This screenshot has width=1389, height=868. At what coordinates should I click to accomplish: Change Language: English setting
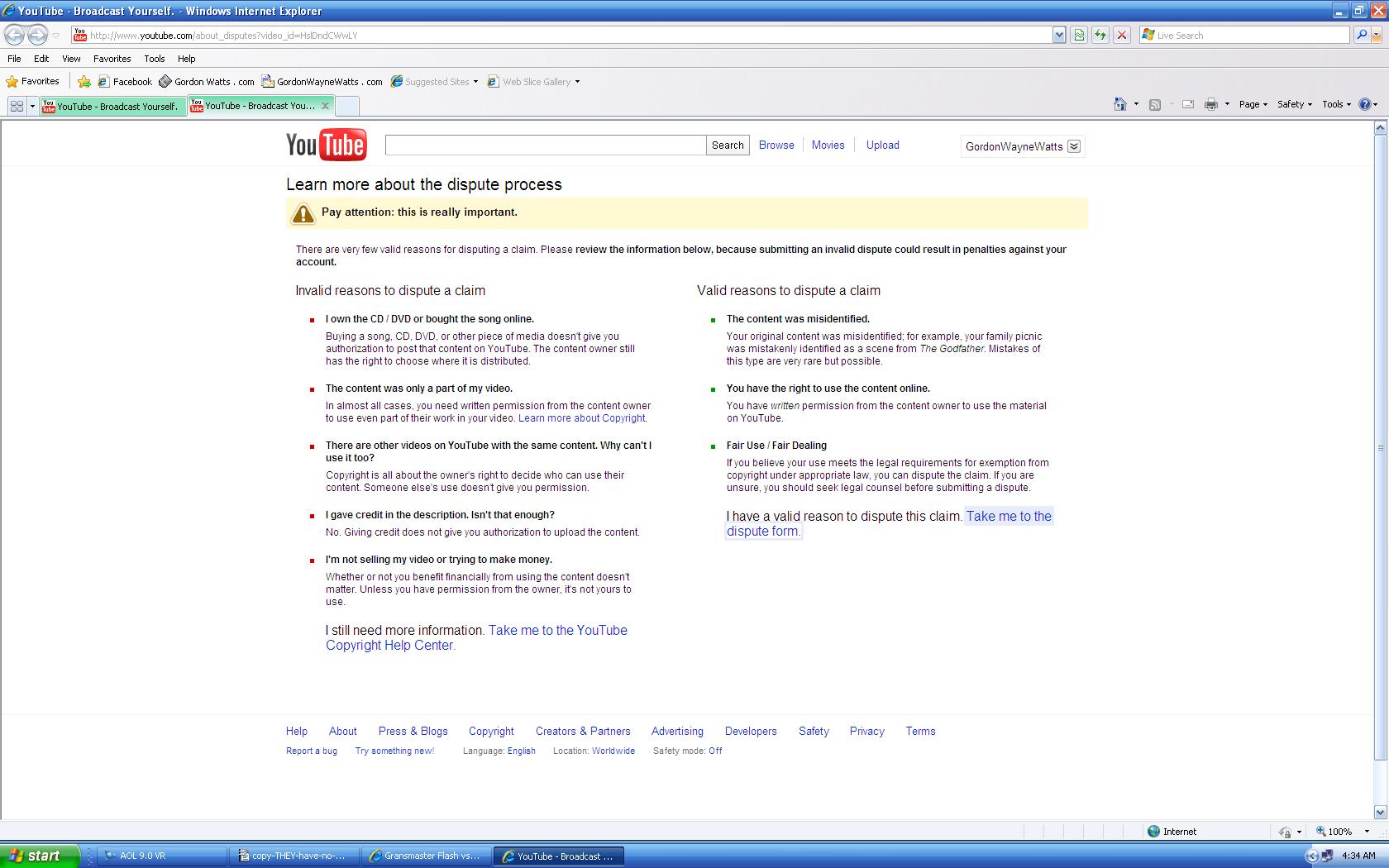click(x=521, y=751)
